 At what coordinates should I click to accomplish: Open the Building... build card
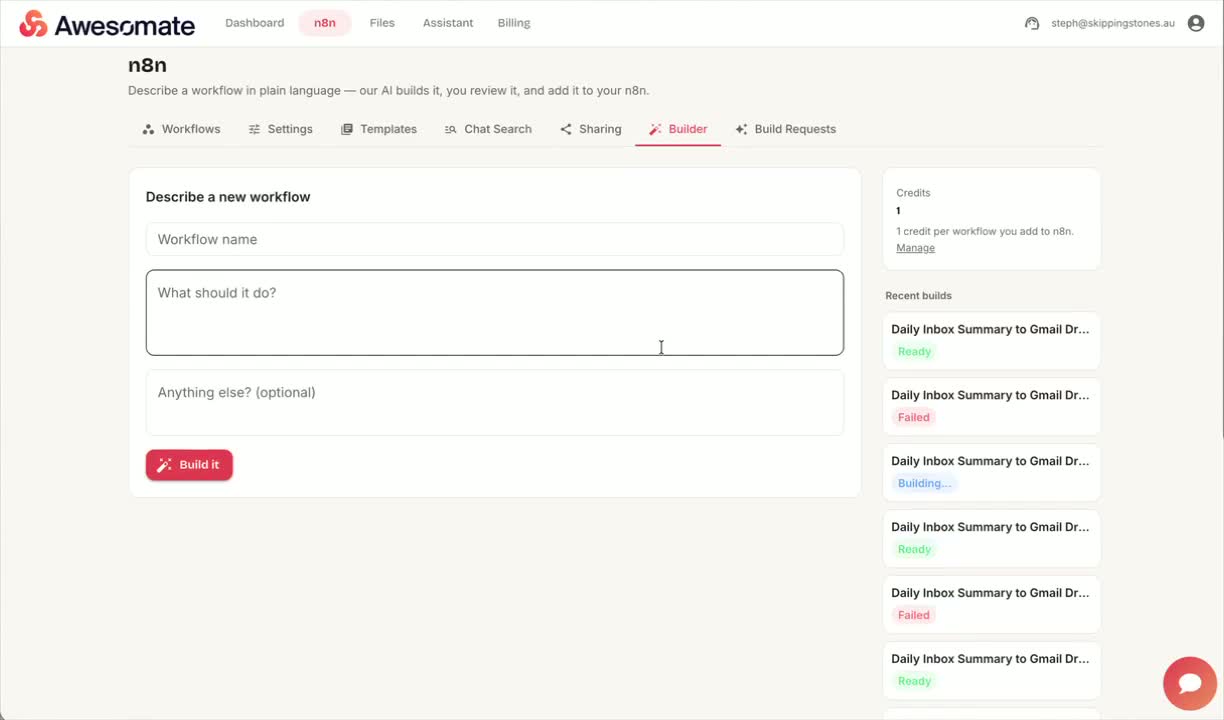(x=991, y=472)
